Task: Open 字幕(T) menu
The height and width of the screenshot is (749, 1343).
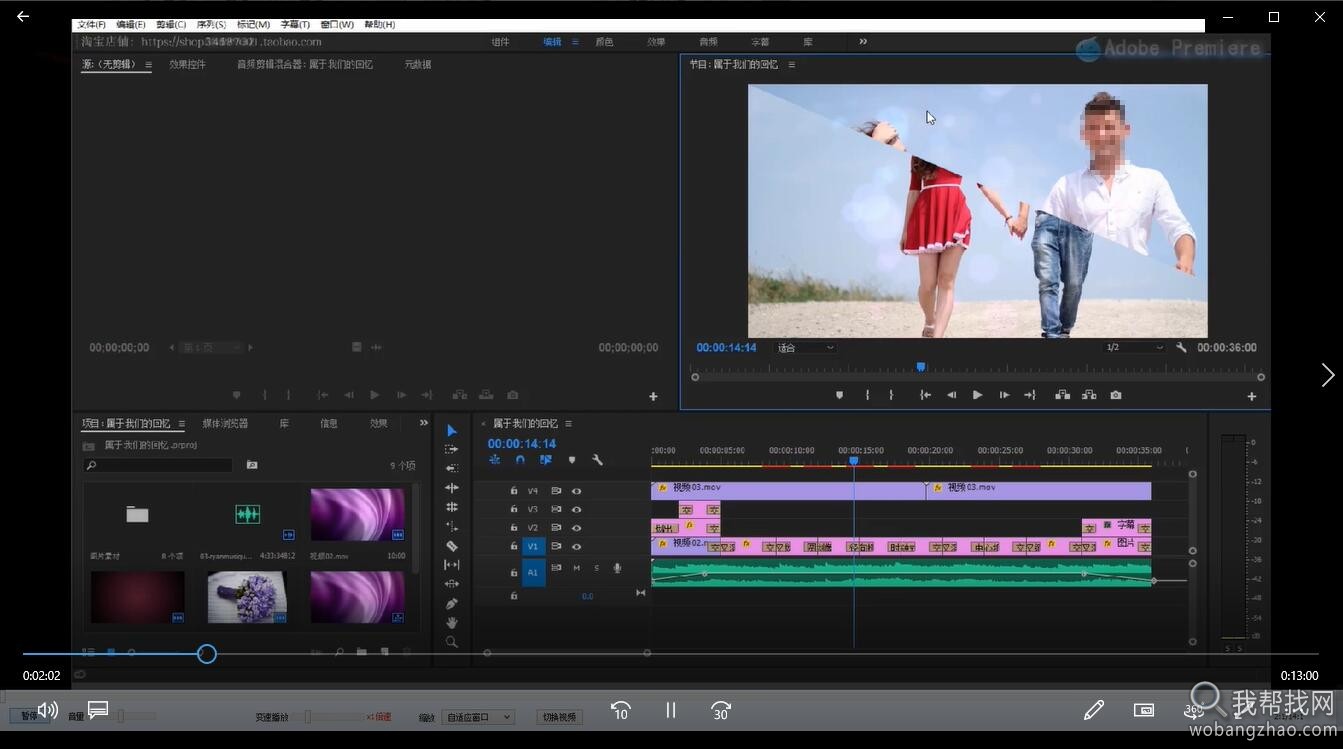Action: point(294,24)
